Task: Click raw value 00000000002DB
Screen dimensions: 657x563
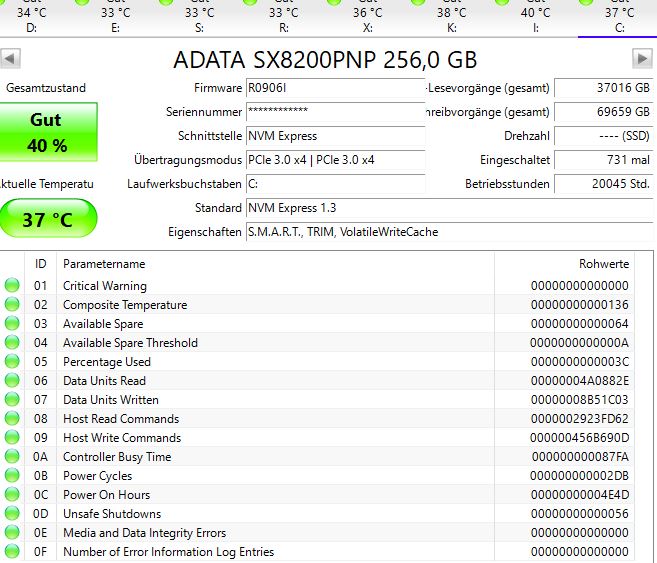Action: [x=579, y=476]
